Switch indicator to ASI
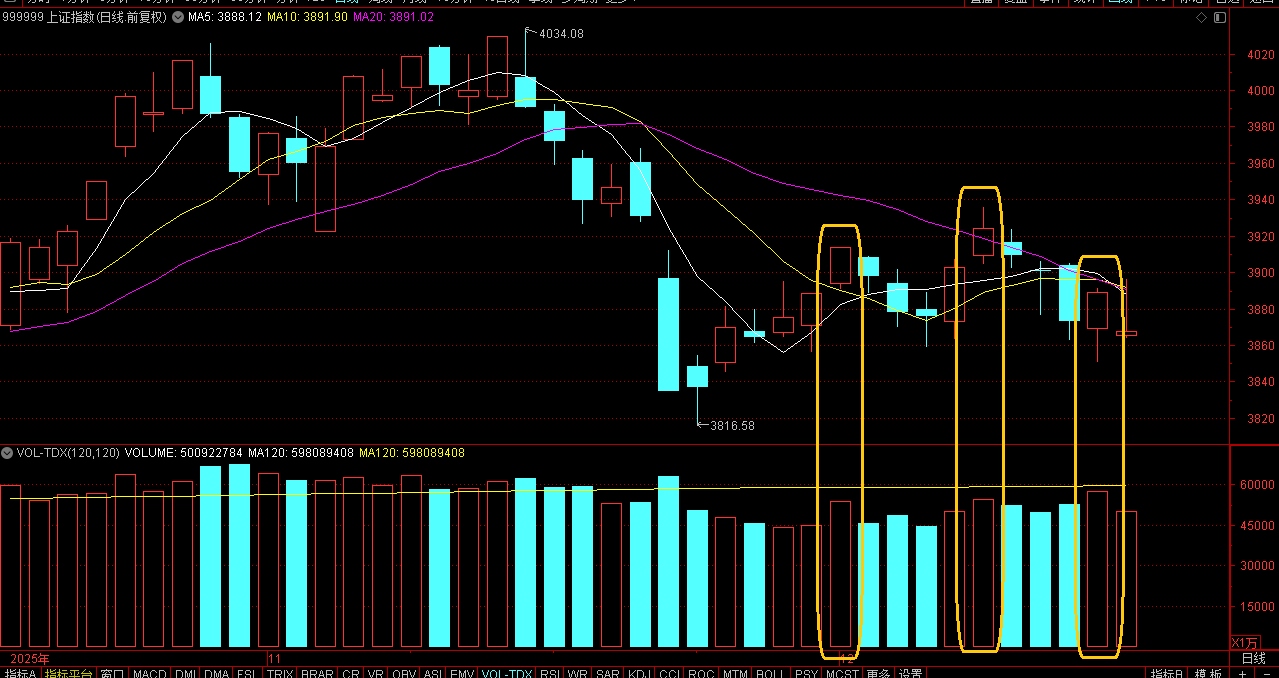 pyautogui.click(x=433, y=673)
